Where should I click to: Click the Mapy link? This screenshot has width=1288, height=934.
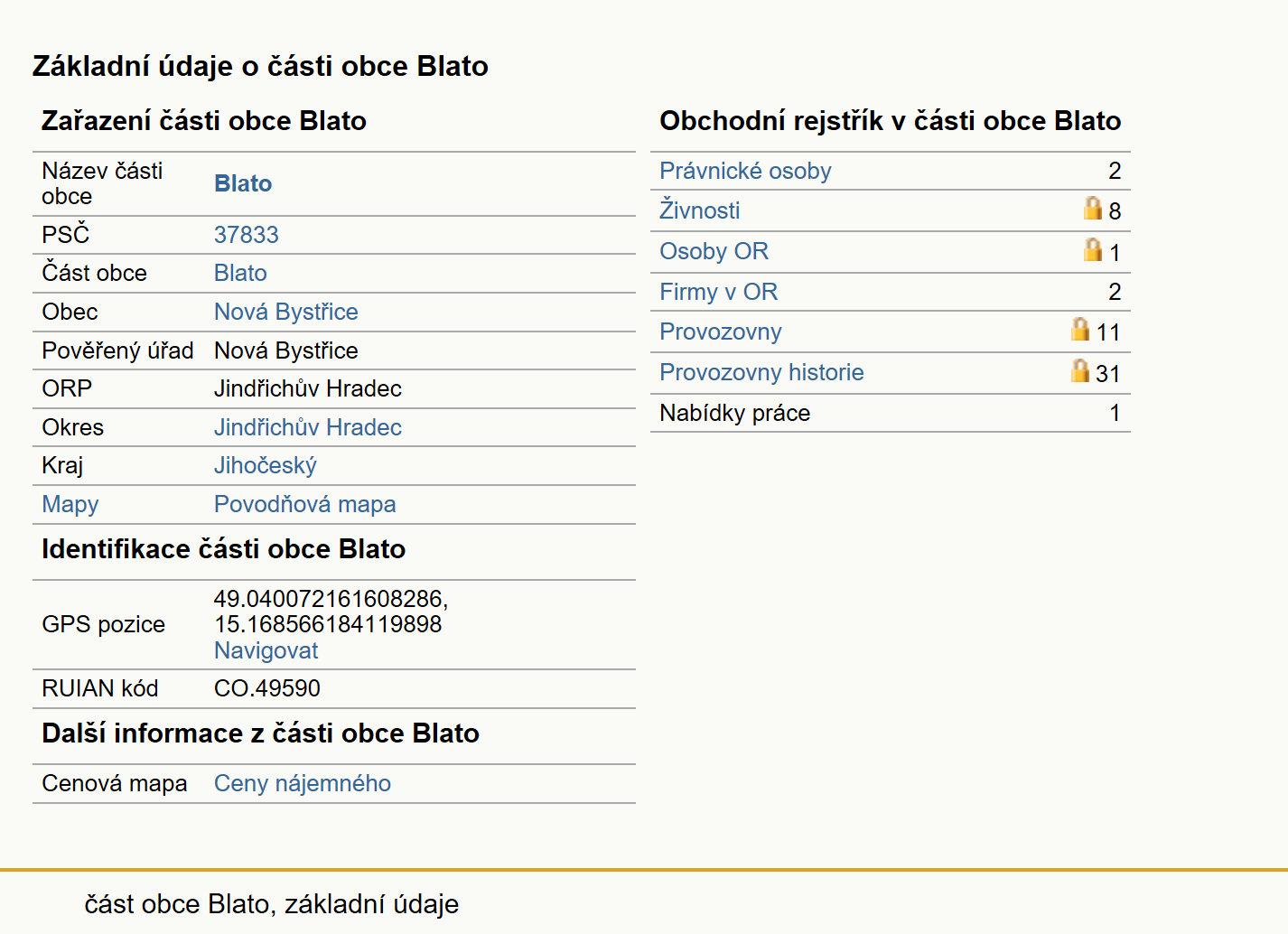[x=70, y=504]
